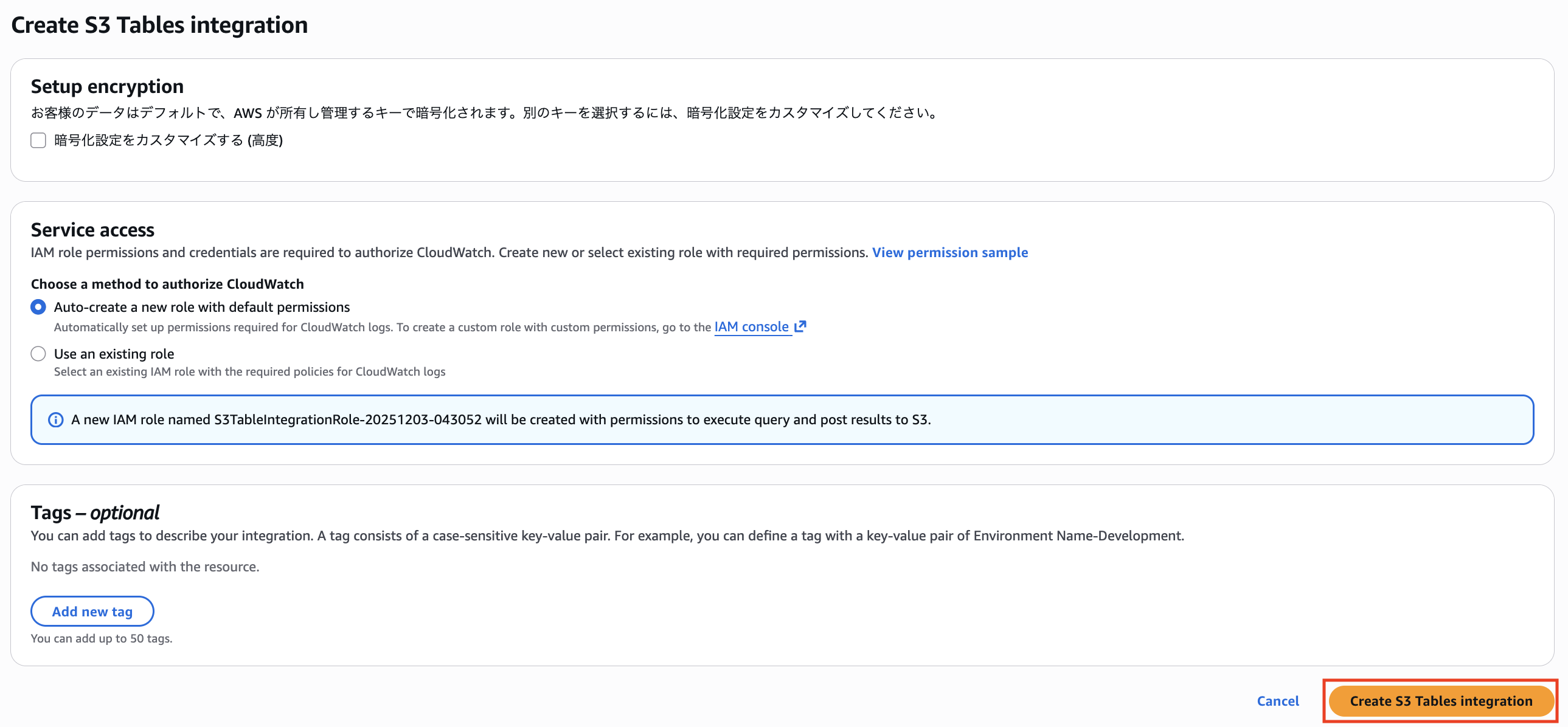The height and width of the screenshot is (727, 1568).
Task: Switch authorization method to existing role
Action: click(x=38, y=353)
